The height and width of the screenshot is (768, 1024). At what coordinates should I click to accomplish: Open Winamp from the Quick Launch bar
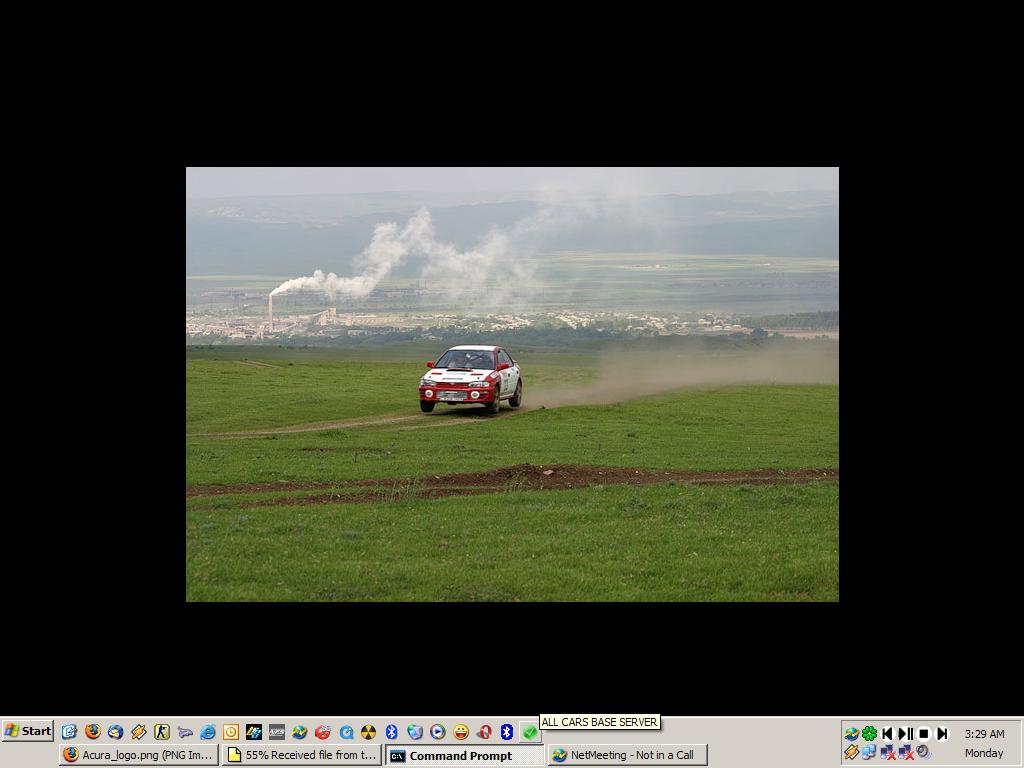click(138, 732)
